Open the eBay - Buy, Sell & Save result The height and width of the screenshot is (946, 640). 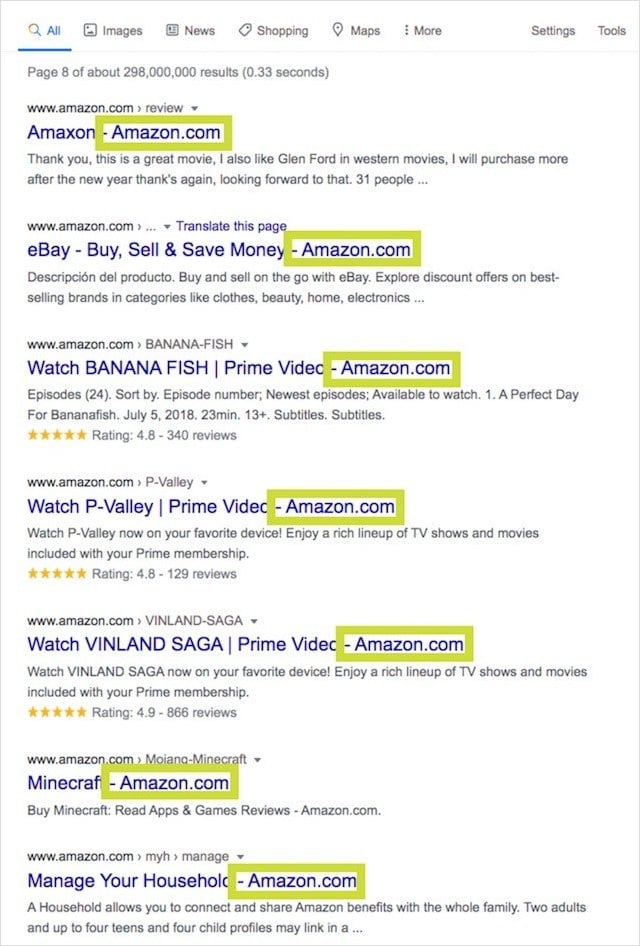(x=155, y=249)
